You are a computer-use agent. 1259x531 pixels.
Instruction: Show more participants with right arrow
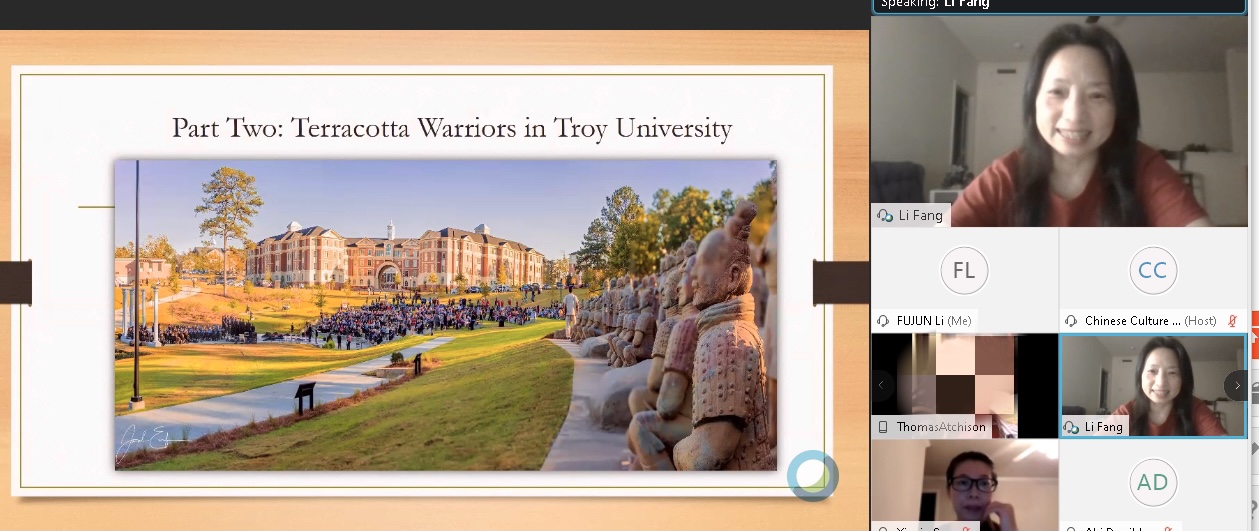tap(1237, 385)
